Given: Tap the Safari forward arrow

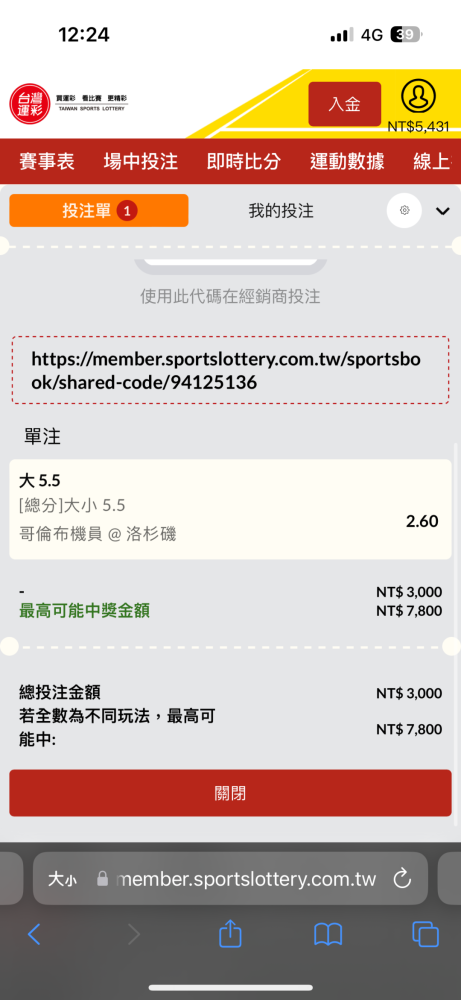Looking at the screenshot, I should tap(133, 934).
